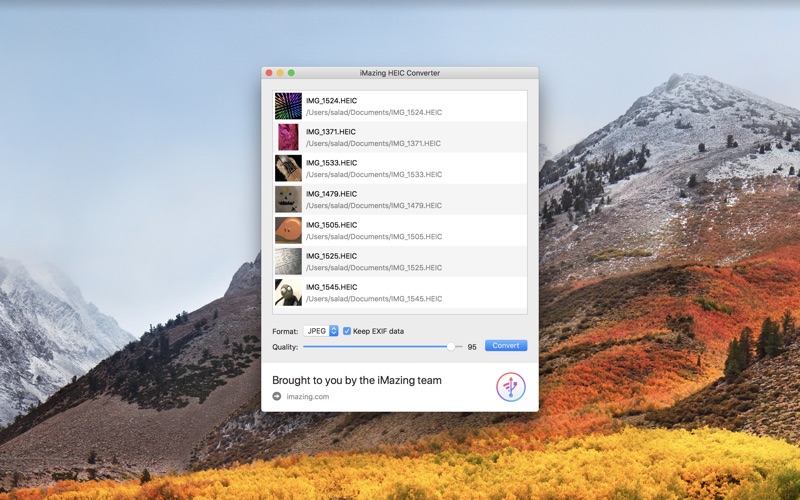
Task: Click the IMG_1524.HEIC file name
Action: 332,101
